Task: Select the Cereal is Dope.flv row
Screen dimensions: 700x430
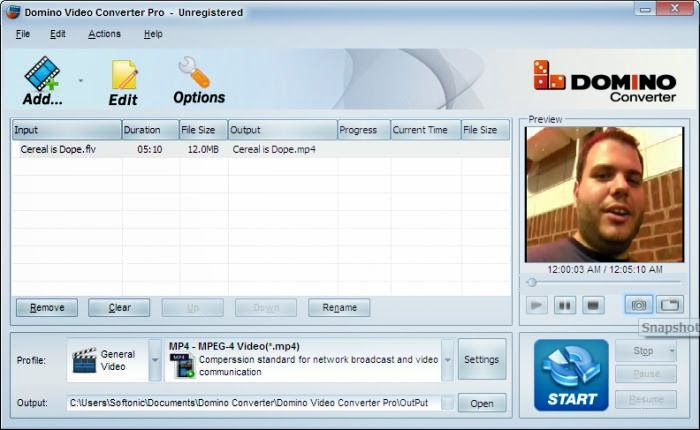Action: [261, 150]
